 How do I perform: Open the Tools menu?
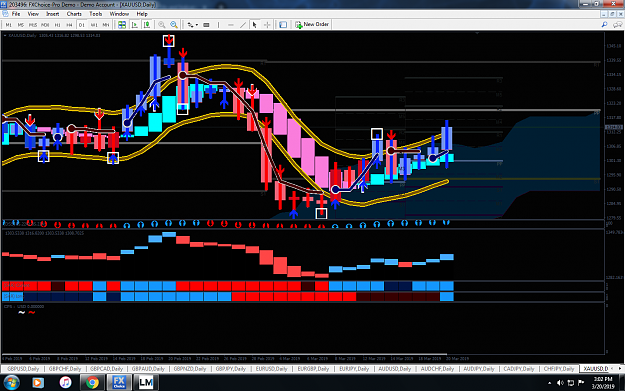point(95,14)
